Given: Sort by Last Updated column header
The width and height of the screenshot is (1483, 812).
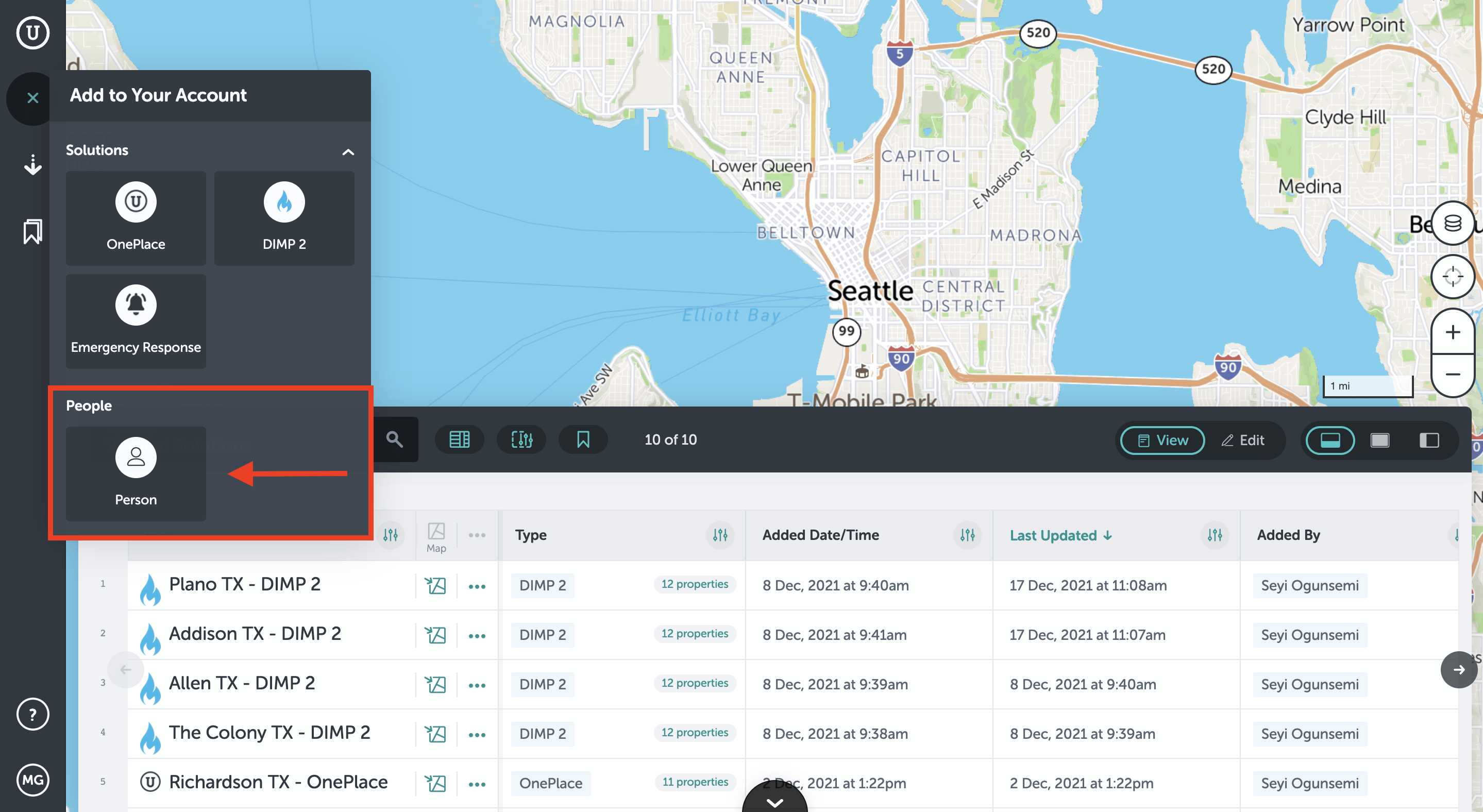Looking at the screenshot, I should (1054, 535).
